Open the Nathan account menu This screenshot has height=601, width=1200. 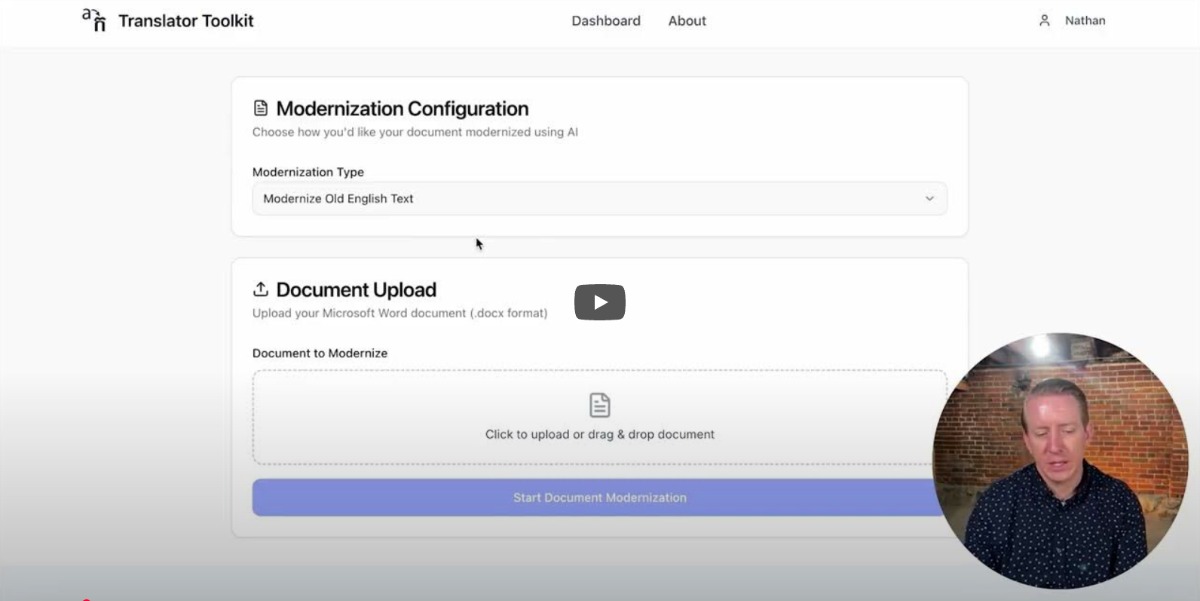click(x=1085, y=21)
